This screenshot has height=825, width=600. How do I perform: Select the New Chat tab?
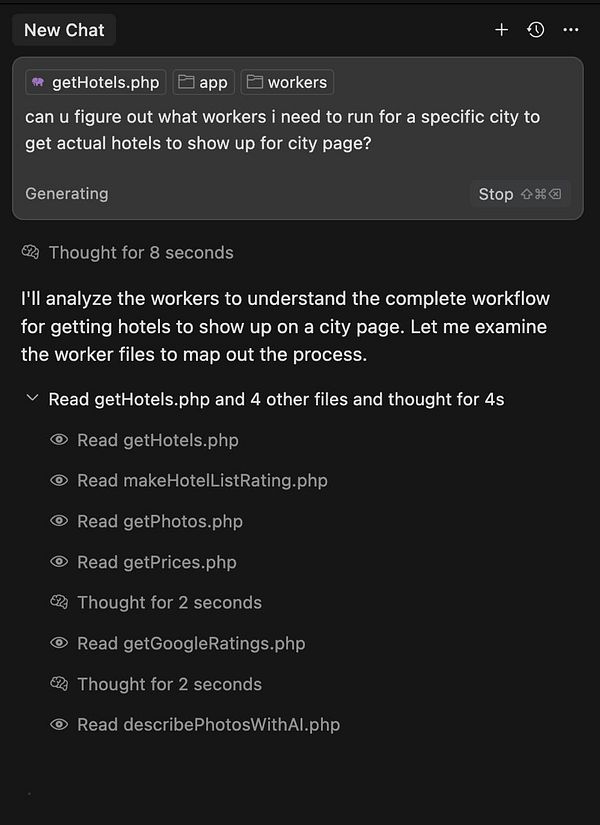point(63,30)
